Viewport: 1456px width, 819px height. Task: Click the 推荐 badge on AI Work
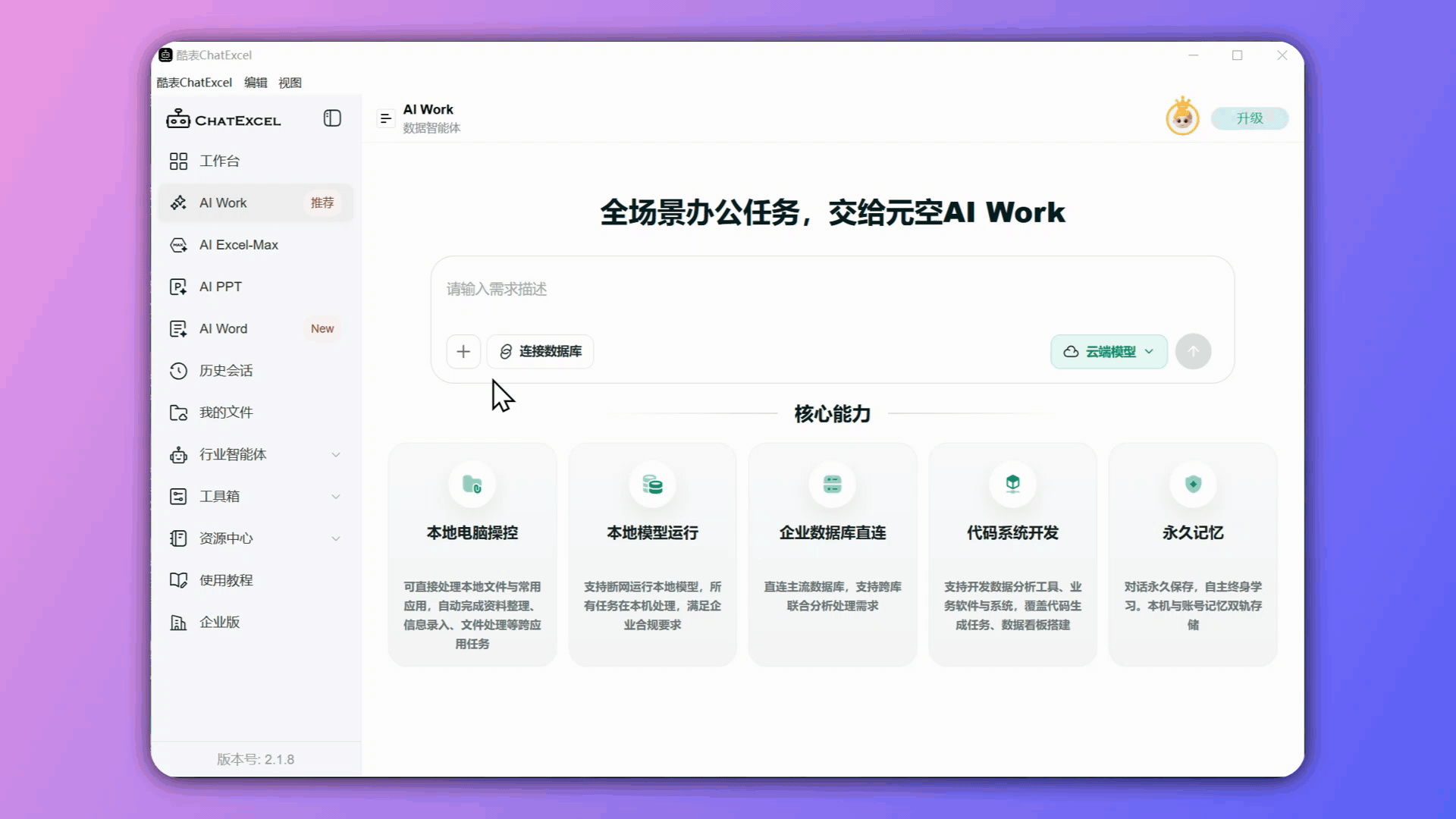[322, 202]
